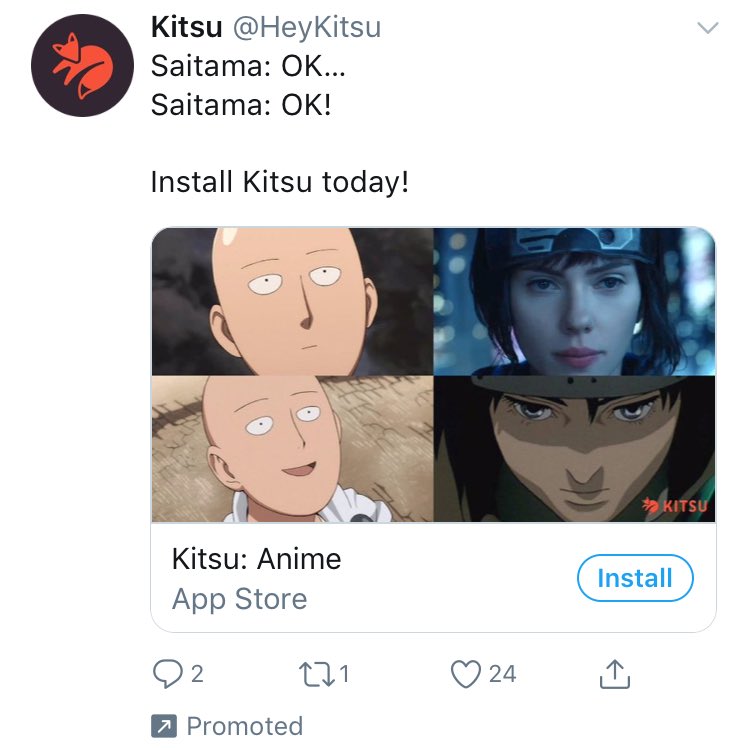Viewport: 748px width, 748px height.
Task: View the smiling Saitama image panel
Action: point(292,449)
